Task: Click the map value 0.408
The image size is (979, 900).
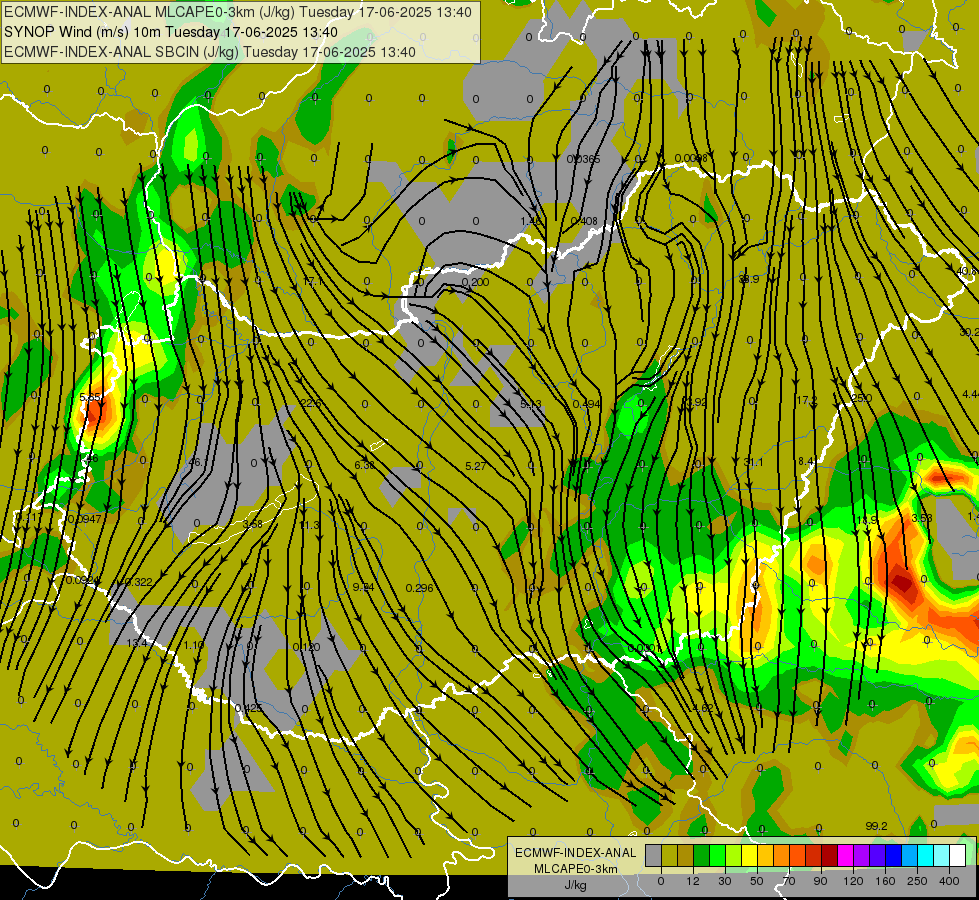Action: (x=584, y=220)
